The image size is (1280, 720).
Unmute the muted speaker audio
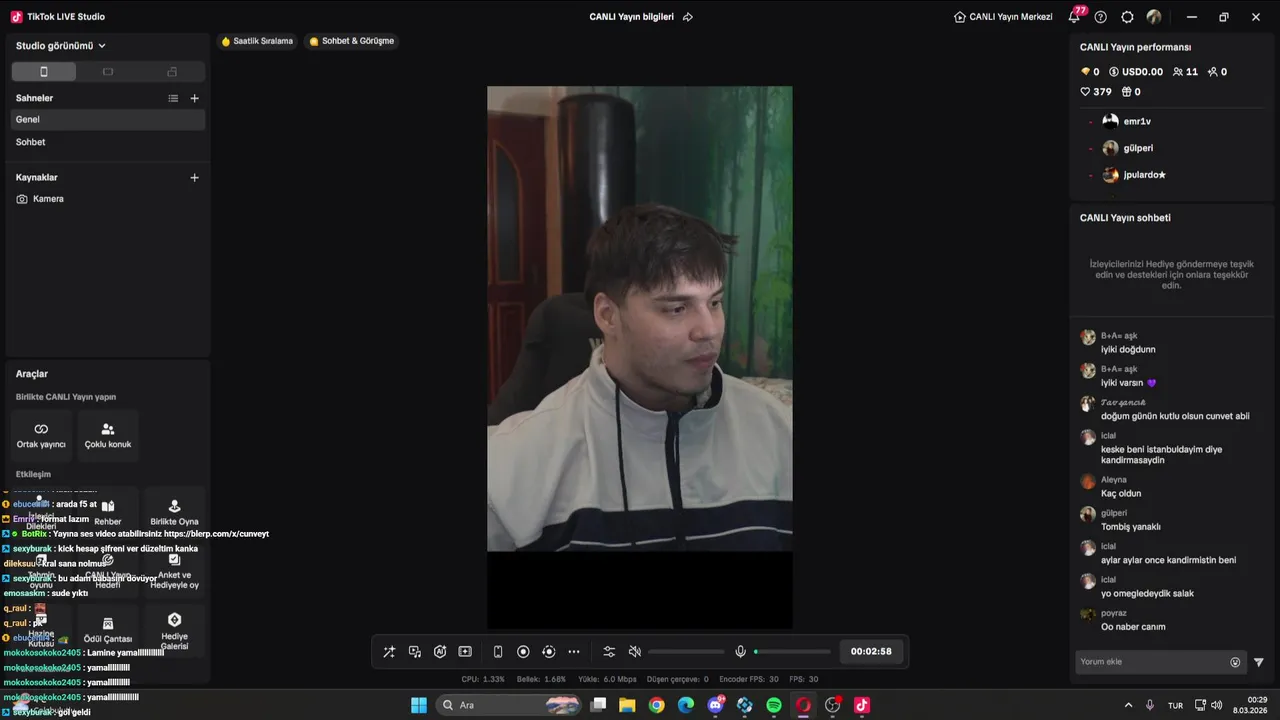(x=634, y=652)
